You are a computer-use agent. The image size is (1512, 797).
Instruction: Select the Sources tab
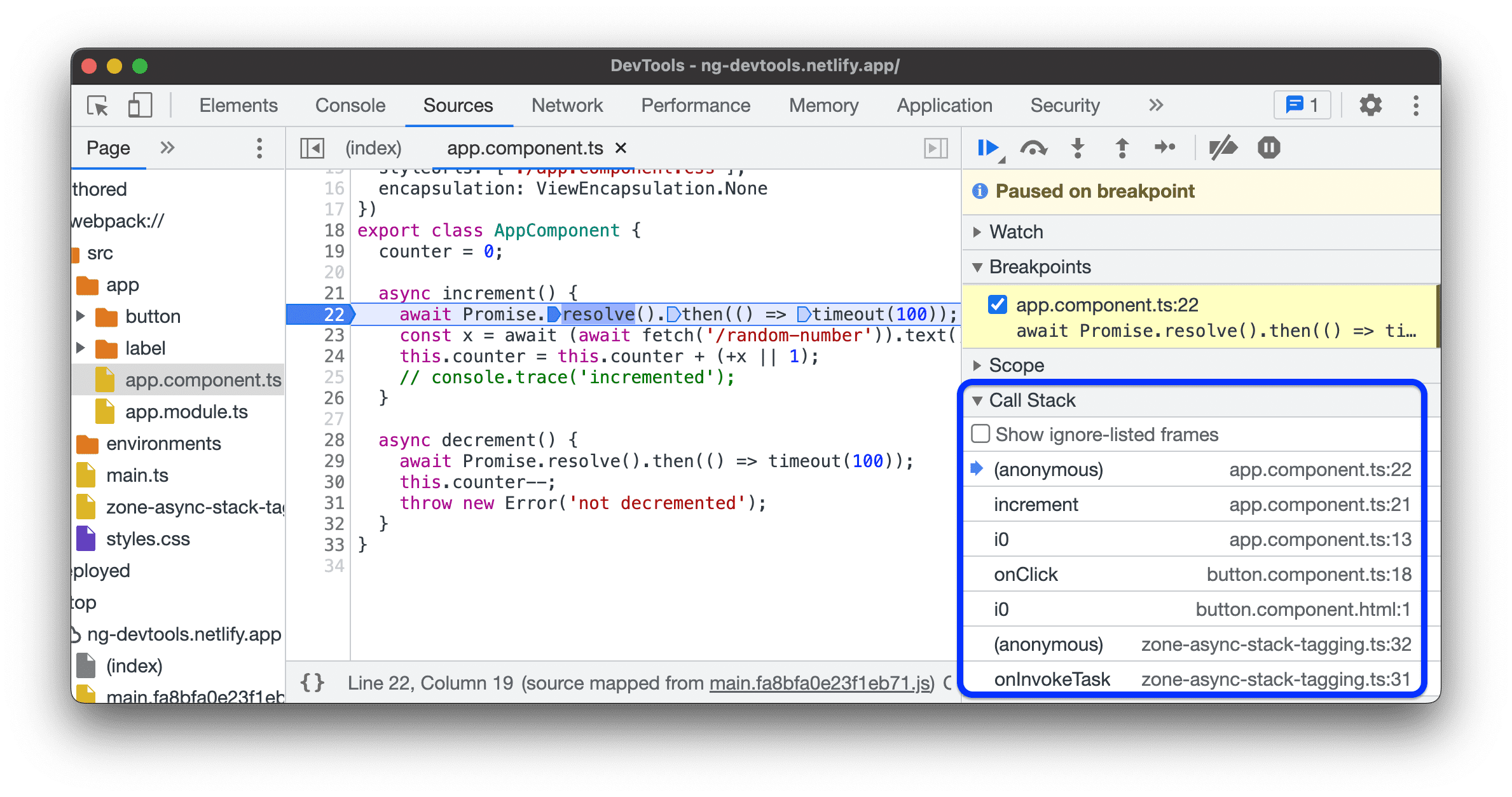(455, 104)
